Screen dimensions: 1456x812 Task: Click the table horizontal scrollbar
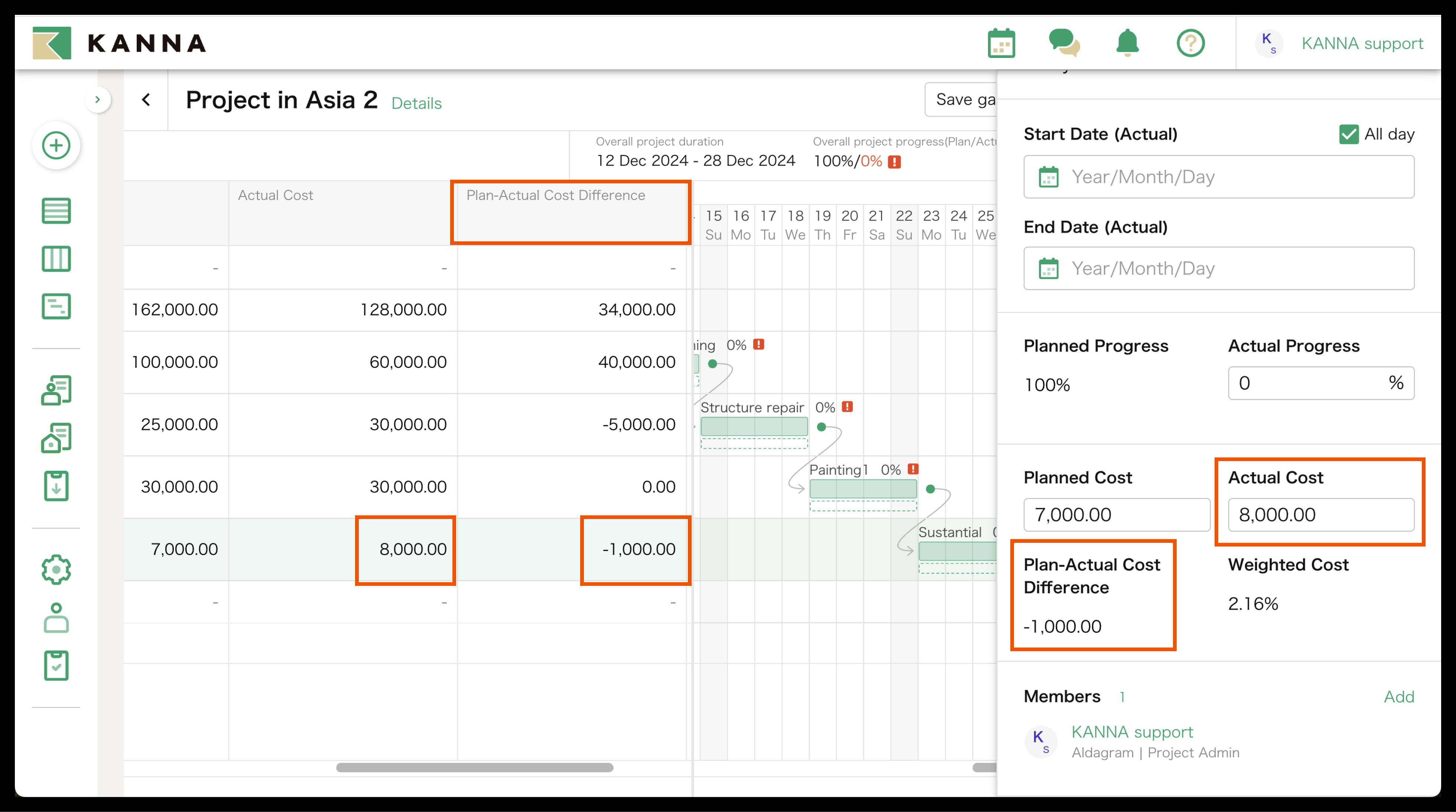point(474,767)
